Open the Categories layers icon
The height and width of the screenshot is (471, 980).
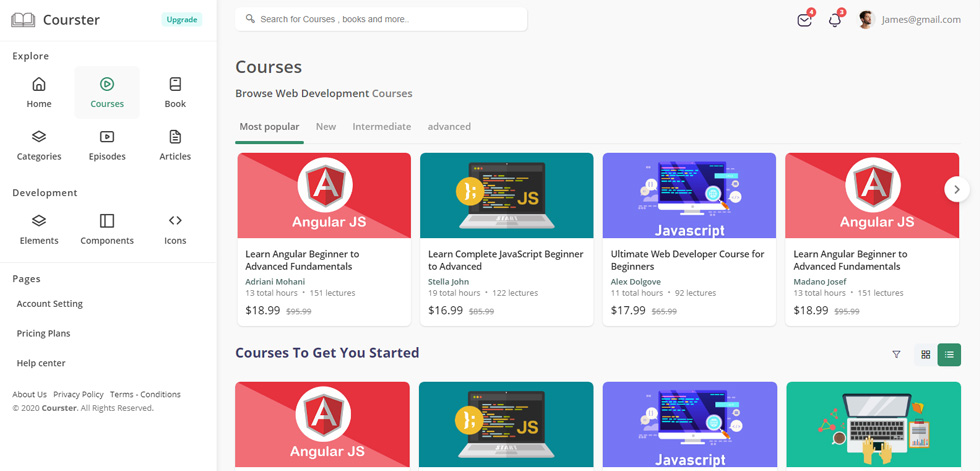click(39, 136)
